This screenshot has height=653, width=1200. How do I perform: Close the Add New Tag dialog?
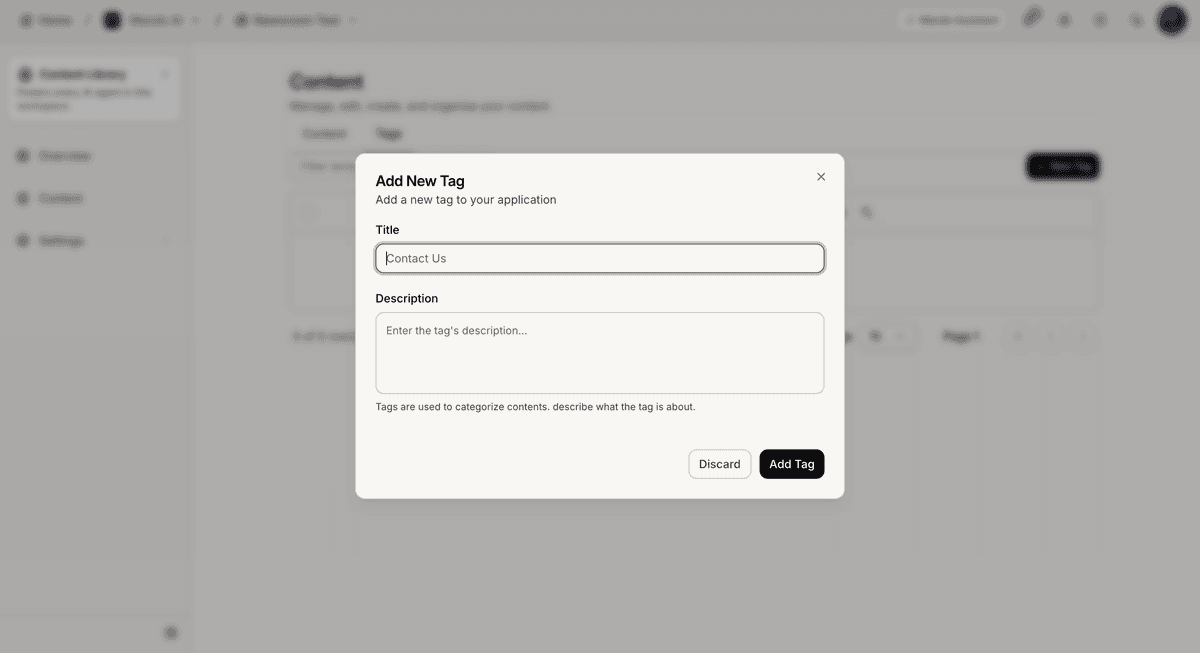(821, 177)
